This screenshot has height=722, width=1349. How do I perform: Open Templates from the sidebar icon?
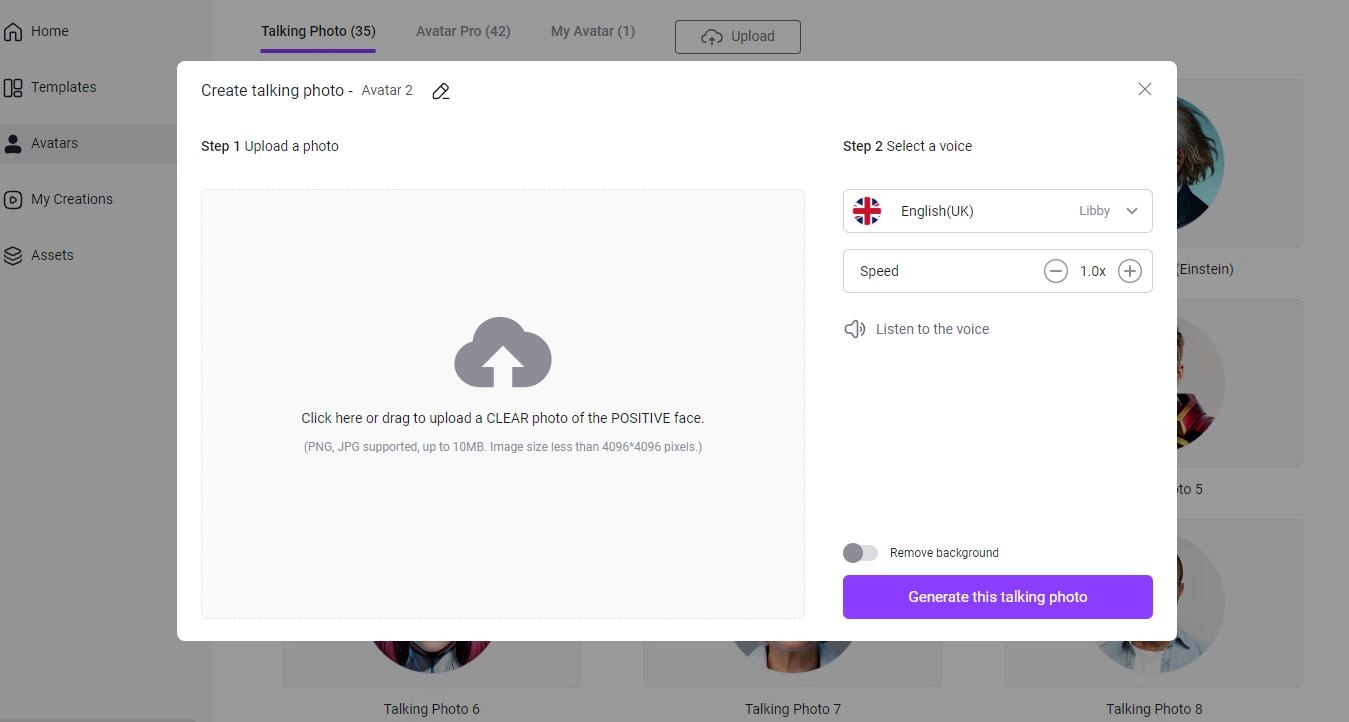coord(13,87)
